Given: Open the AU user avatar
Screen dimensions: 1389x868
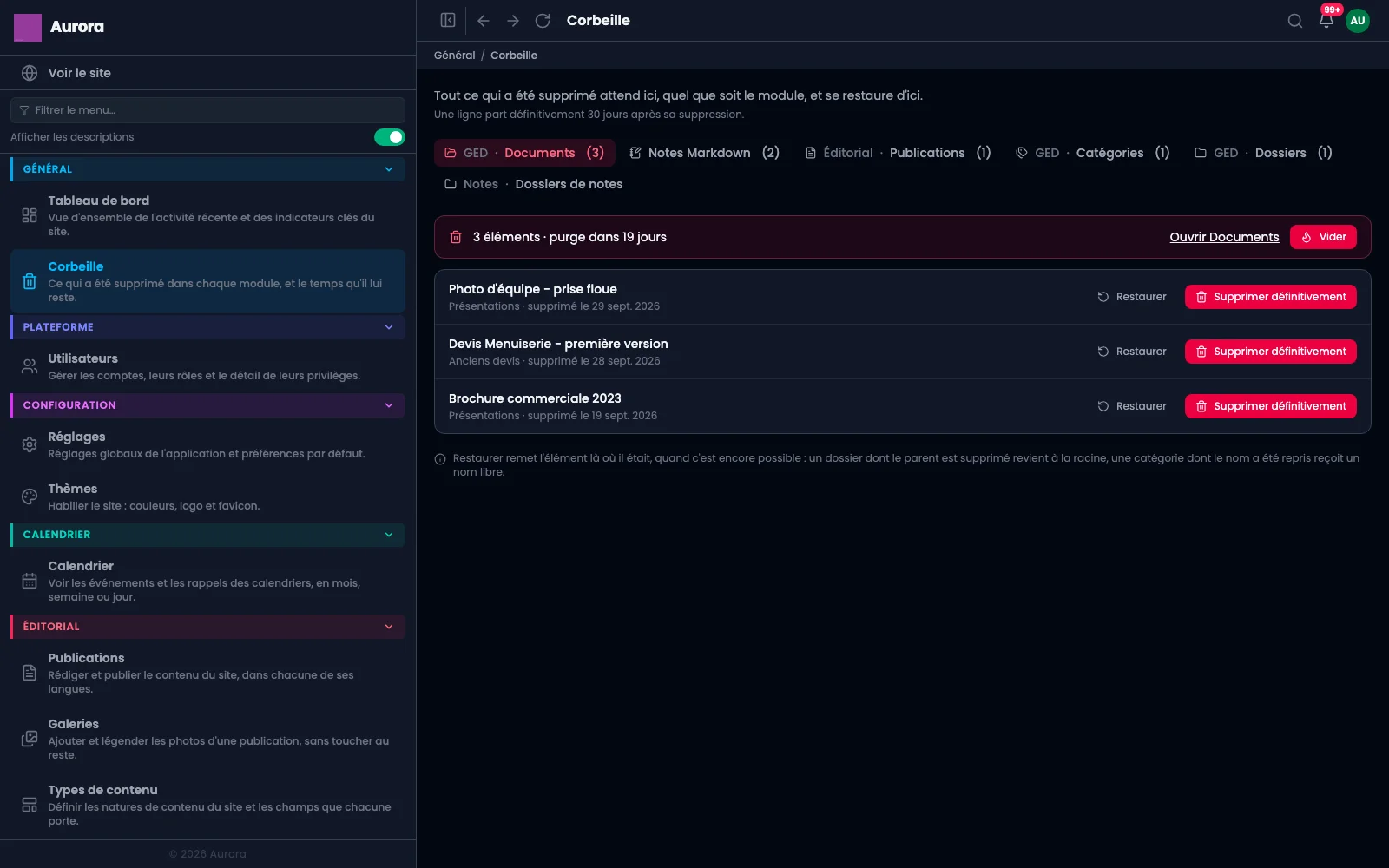Looking at the screenshot, I should tap(1358, 21).
